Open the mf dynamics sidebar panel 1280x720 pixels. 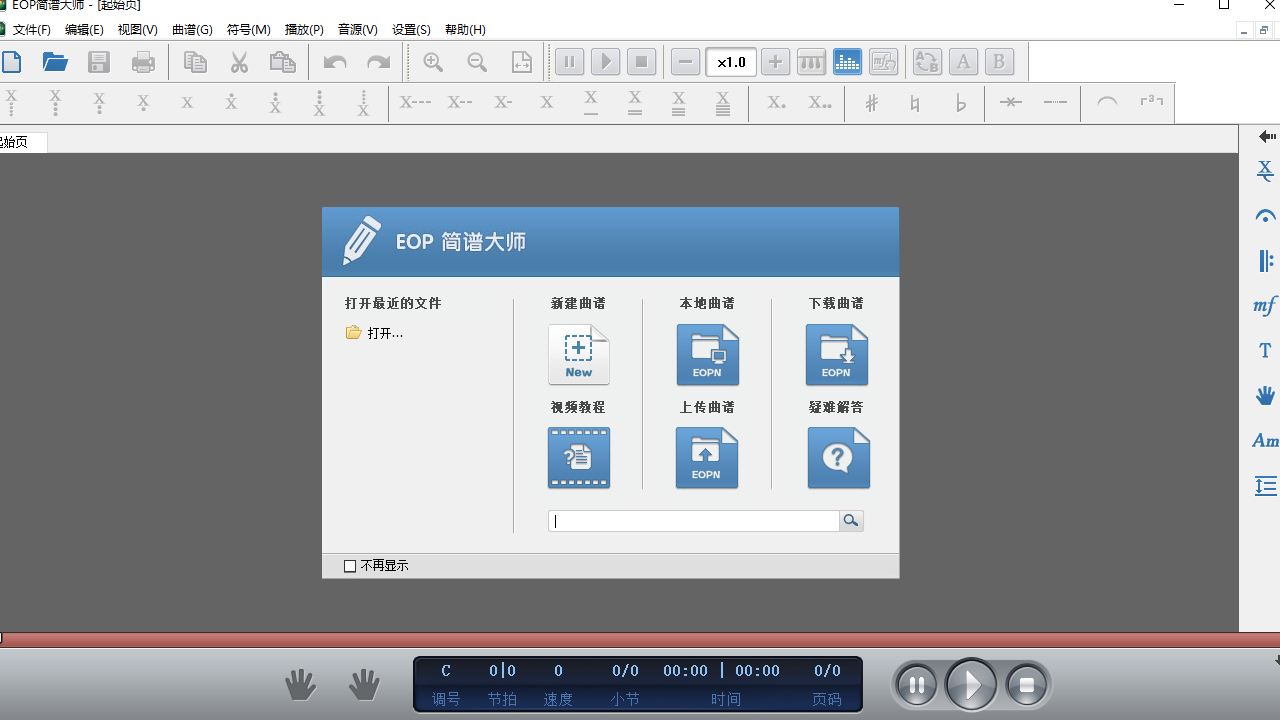tap(1265, 305)
